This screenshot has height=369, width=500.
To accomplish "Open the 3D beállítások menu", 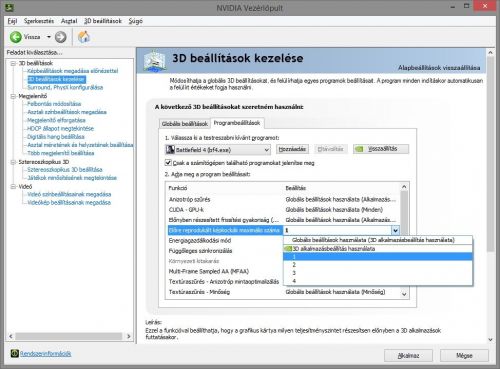I will point(103,21).
